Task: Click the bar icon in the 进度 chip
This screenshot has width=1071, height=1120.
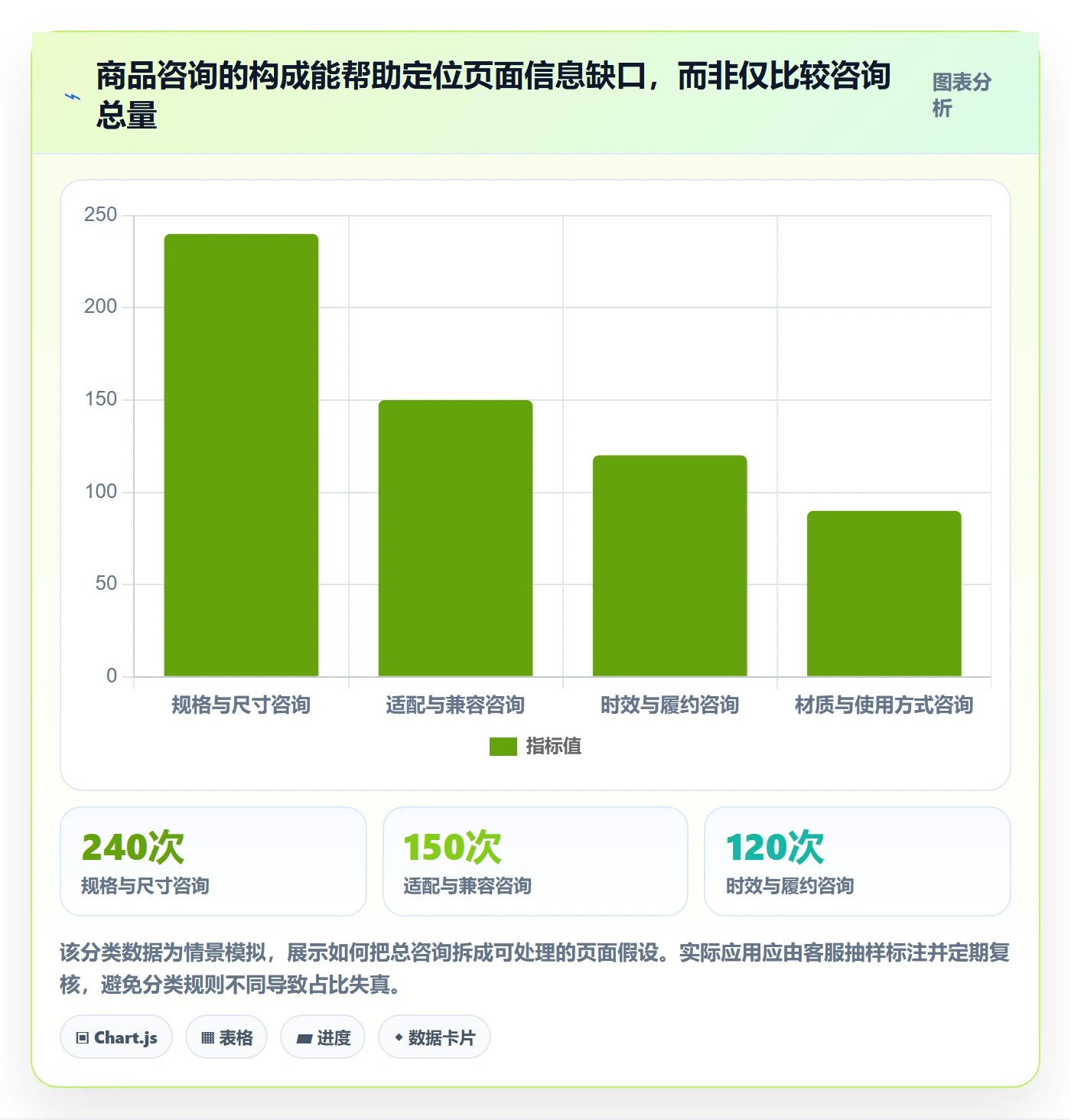Action: (x=304, y=1039)
